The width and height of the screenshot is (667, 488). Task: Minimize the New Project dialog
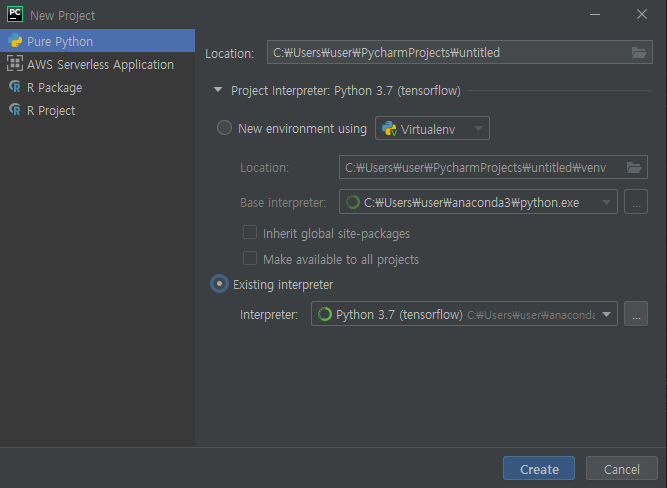point(595,14)
